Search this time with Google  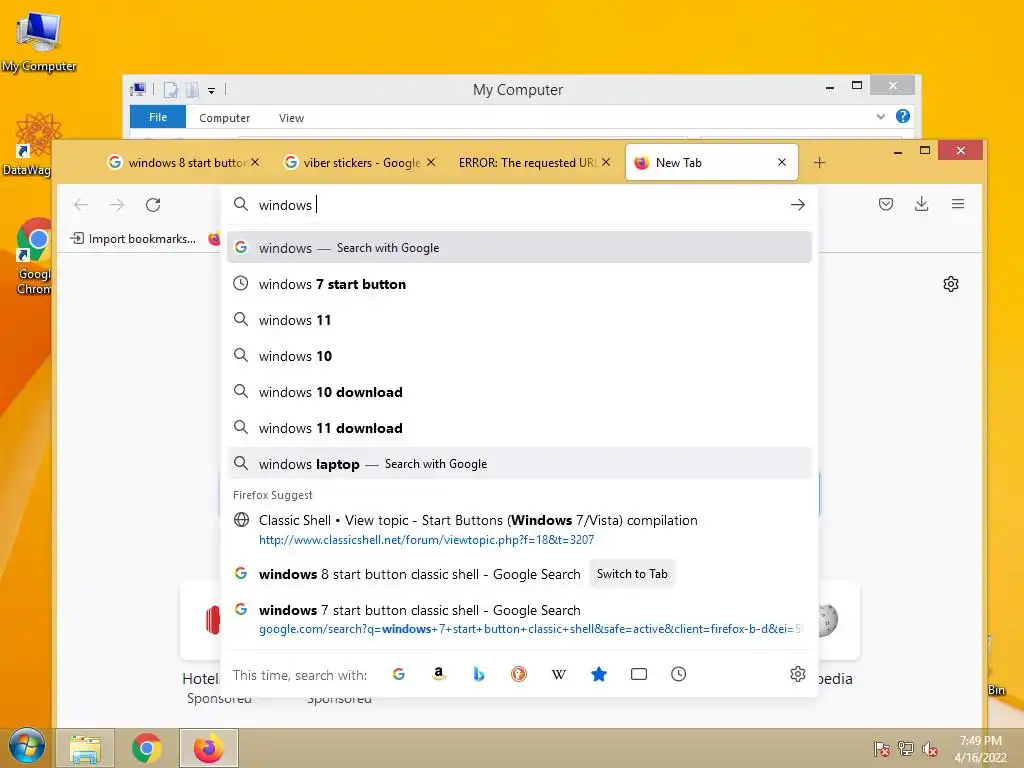click(399, 674)
